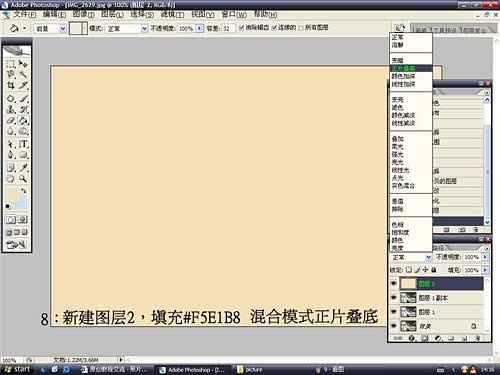
Task: Click delete layer trash icon in Layers panel
Action: click(477, 338)
